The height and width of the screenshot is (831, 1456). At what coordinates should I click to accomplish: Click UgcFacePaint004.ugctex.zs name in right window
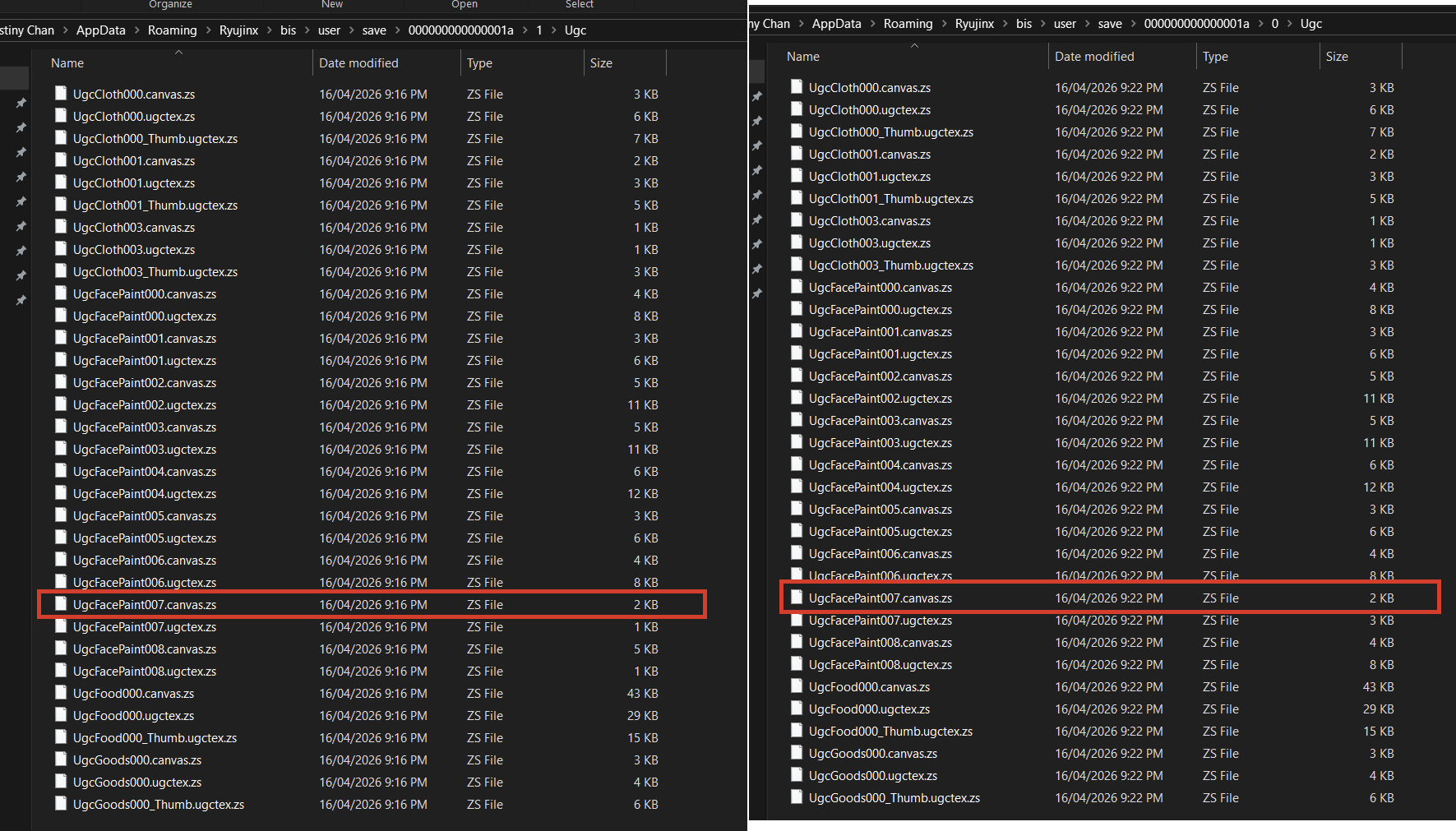click(881, 487)
